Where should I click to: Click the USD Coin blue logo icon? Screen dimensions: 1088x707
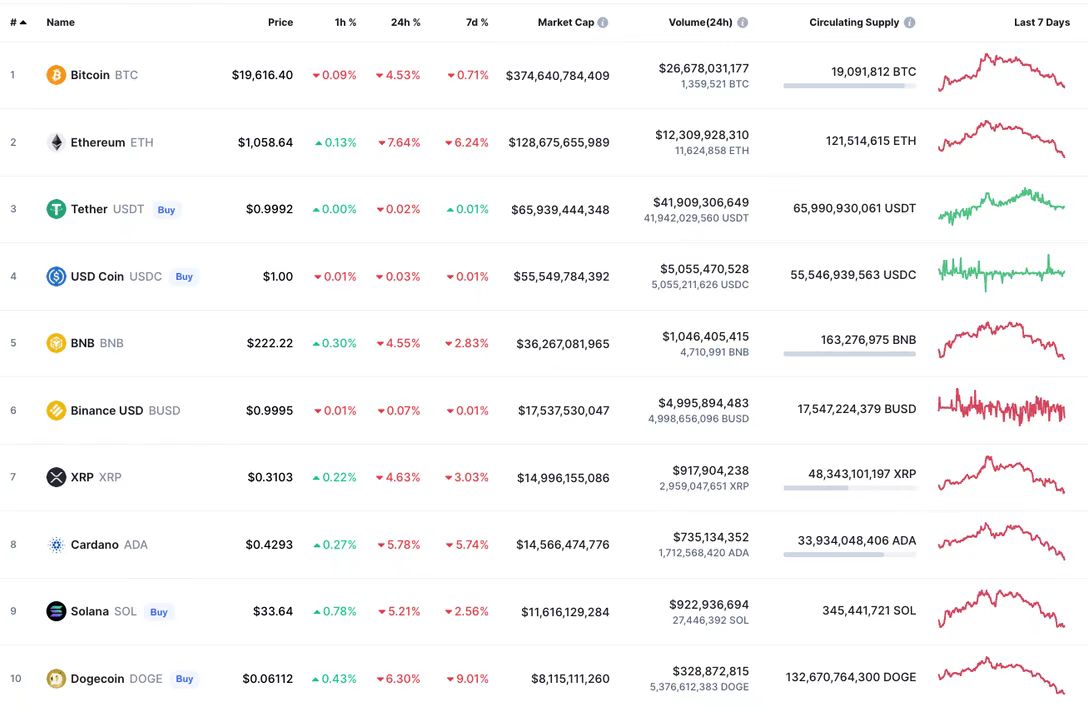coord(56,276)
